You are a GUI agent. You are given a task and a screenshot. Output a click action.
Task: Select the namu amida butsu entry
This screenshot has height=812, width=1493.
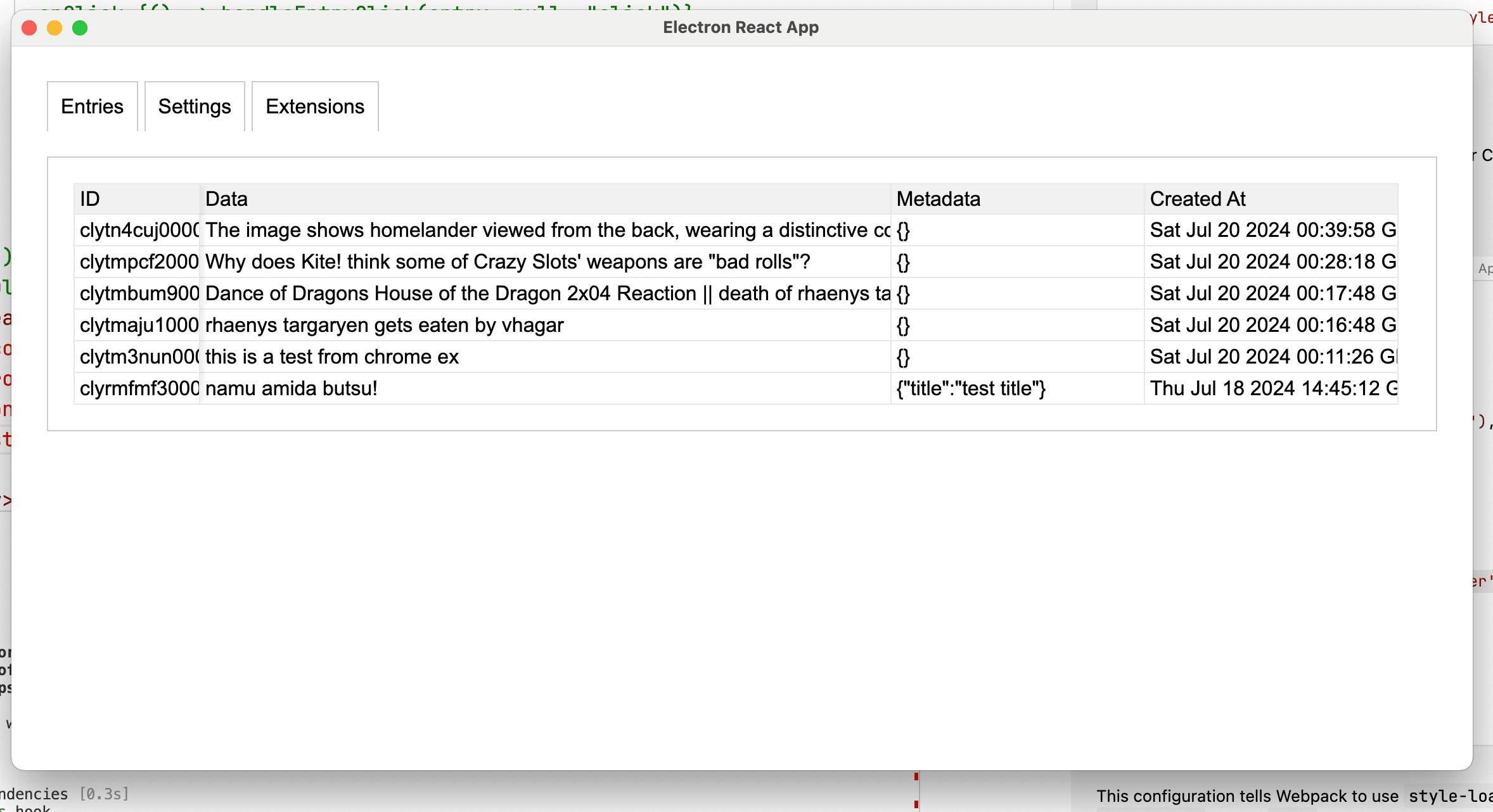[292, 389]
